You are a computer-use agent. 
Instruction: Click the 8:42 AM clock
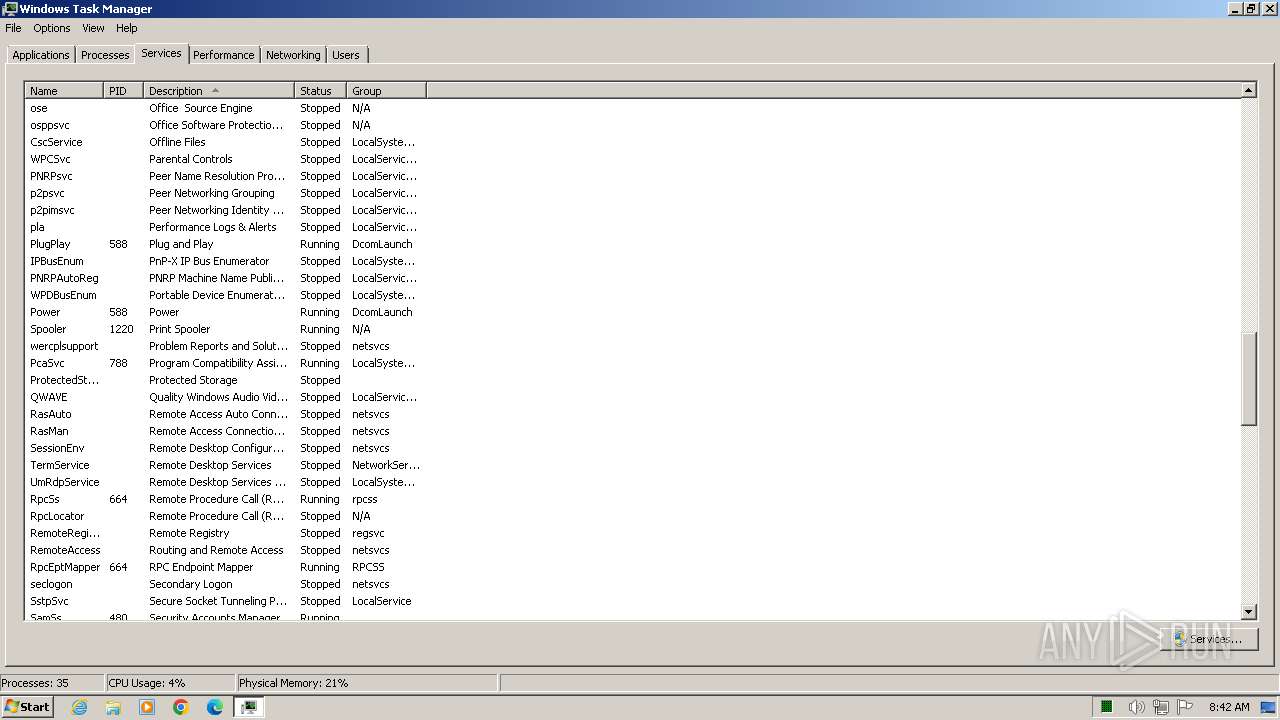tap(1229, 707)
